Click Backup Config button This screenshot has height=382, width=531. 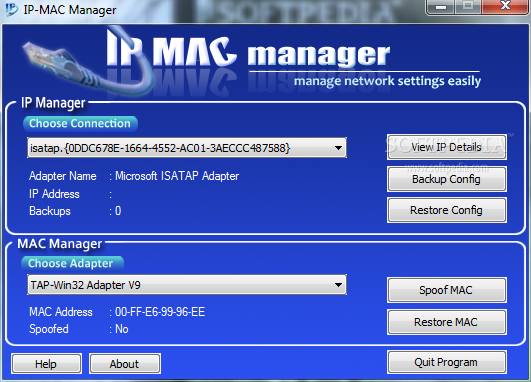(x=447, y=179)
